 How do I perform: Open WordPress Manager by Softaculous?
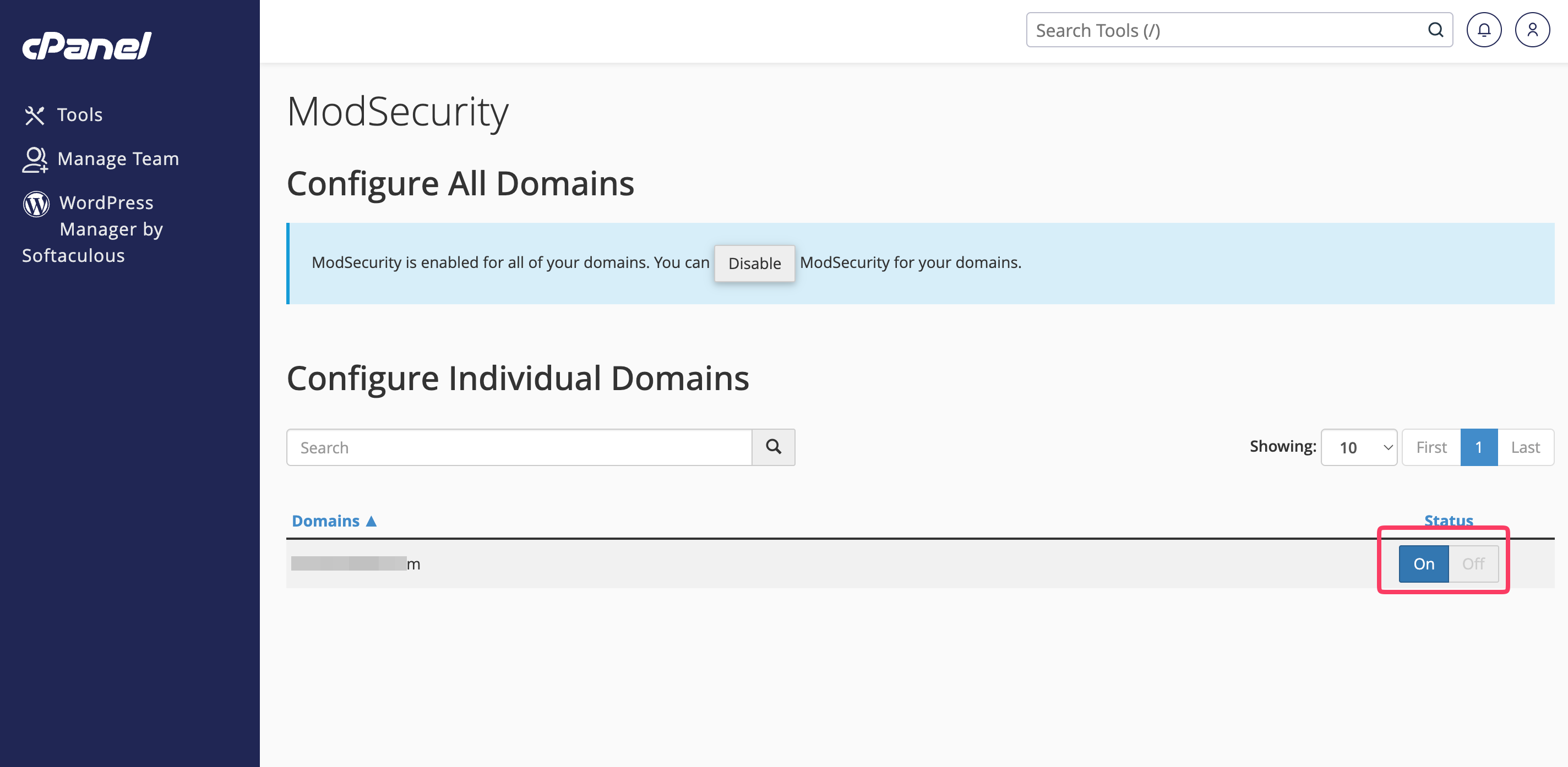(92, 229)
